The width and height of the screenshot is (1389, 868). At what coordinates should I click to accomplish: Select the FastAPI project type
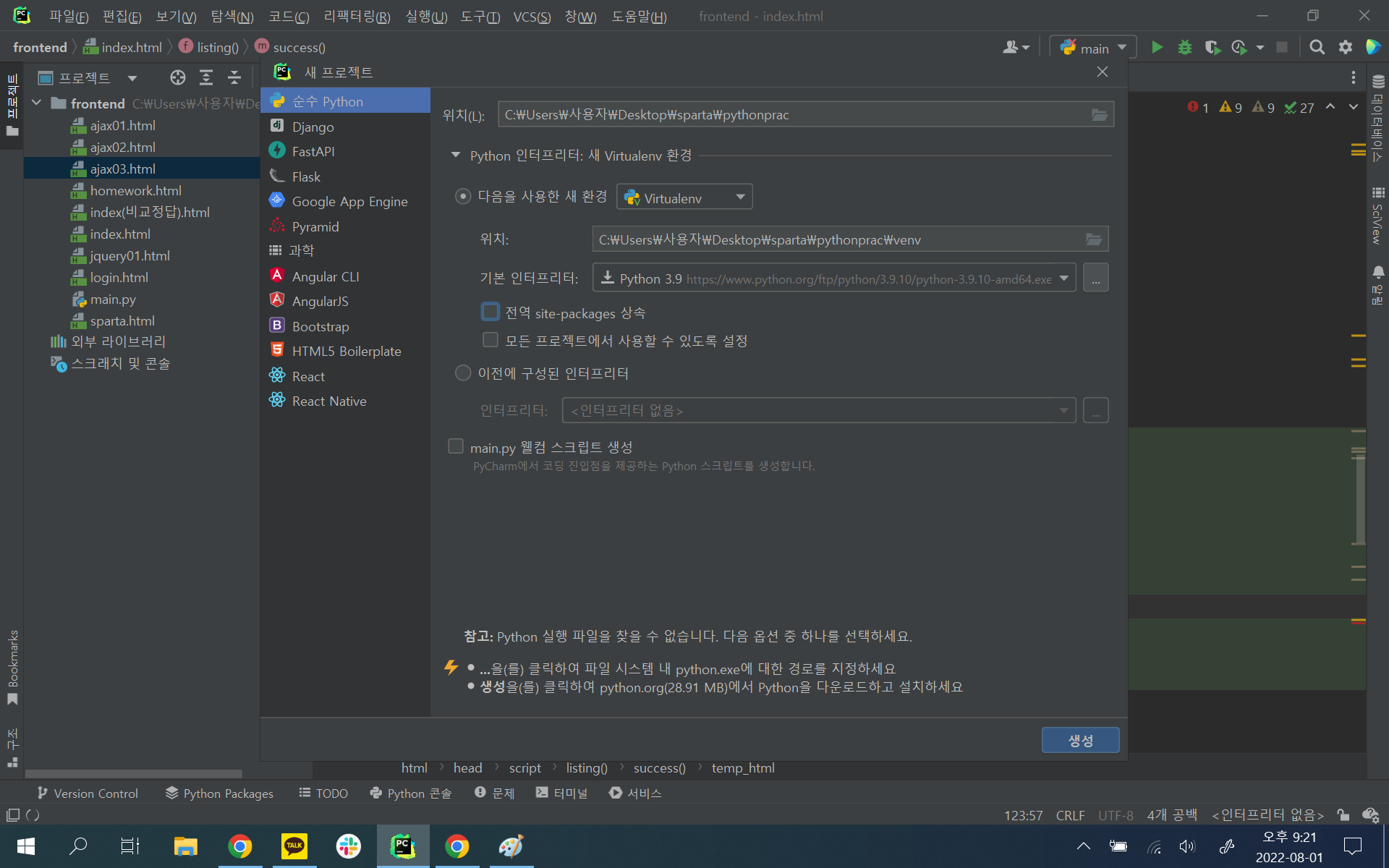346,151
